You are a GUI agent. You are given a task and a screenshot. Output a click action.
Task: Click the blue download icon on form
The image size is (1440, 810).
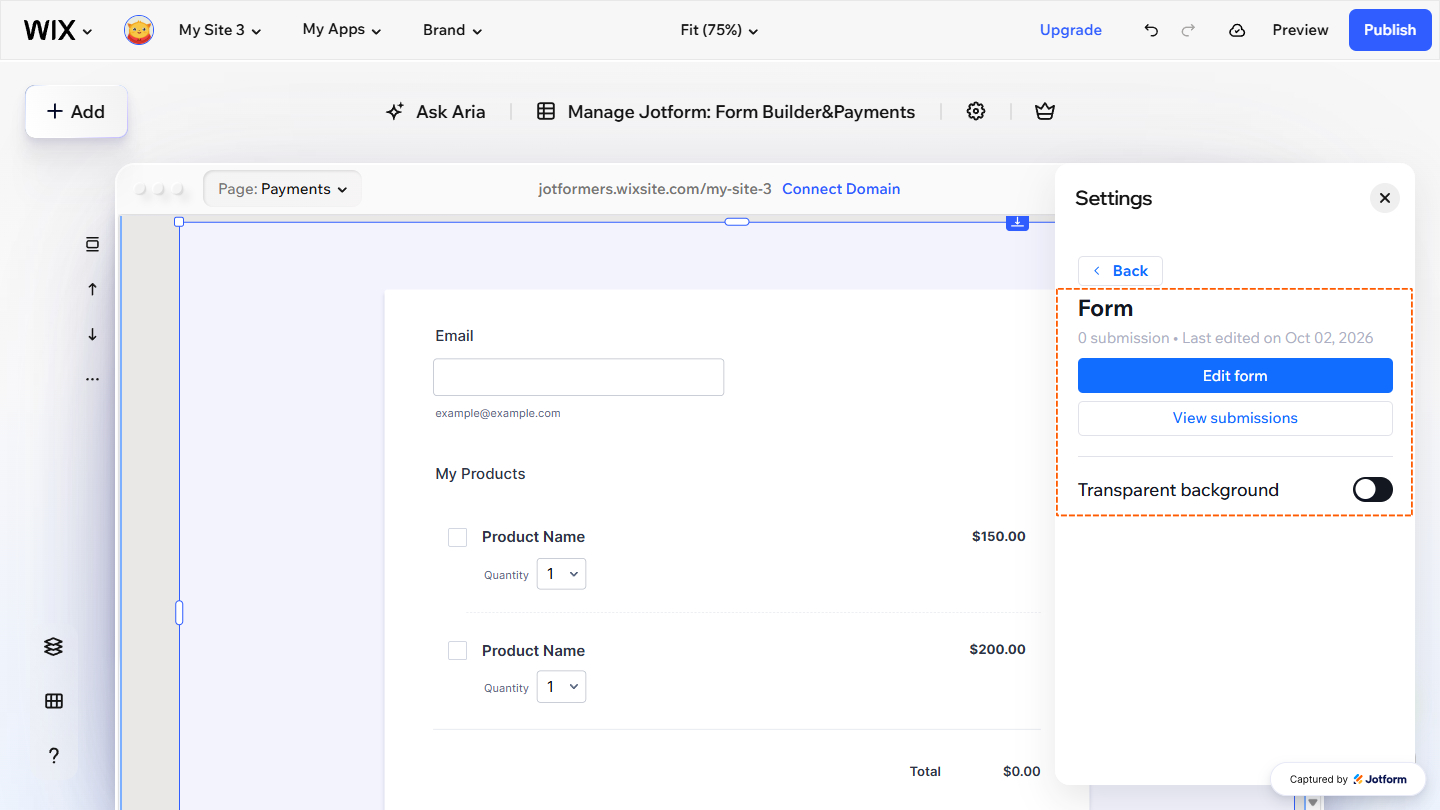1017,221
